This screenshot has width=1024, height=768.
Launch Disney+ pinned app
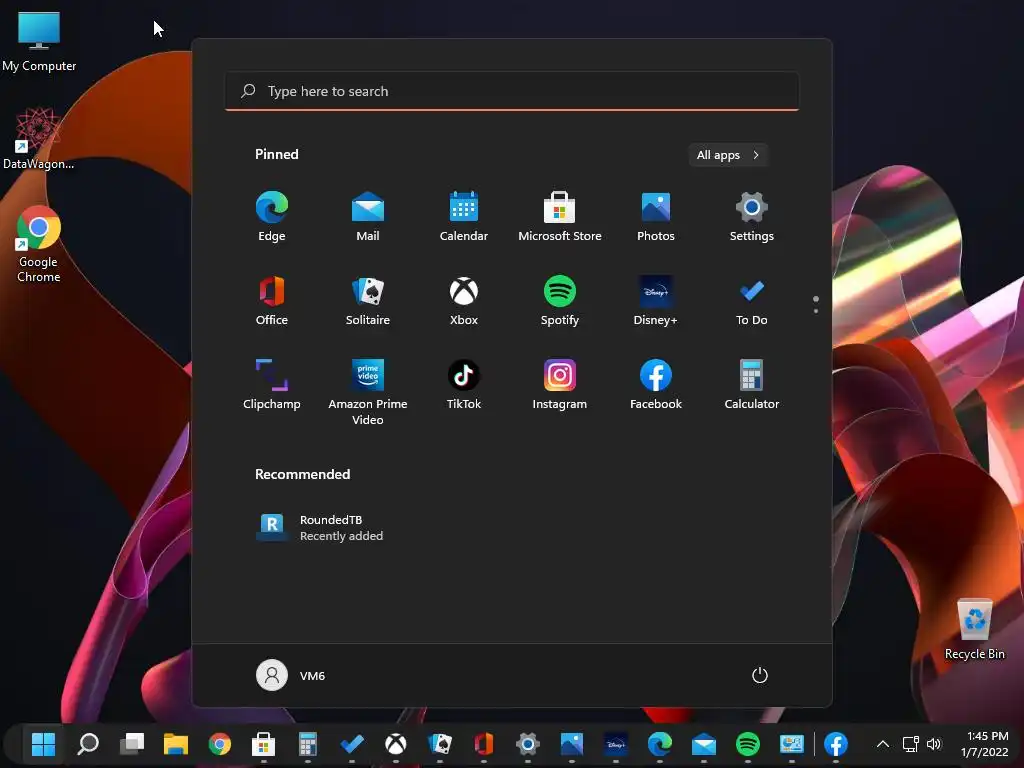point(656,300)
